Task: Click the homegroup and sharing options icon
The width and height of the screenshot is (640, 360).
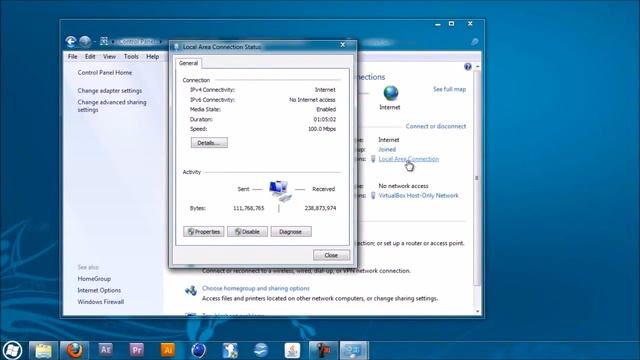Action: point(191,291)
